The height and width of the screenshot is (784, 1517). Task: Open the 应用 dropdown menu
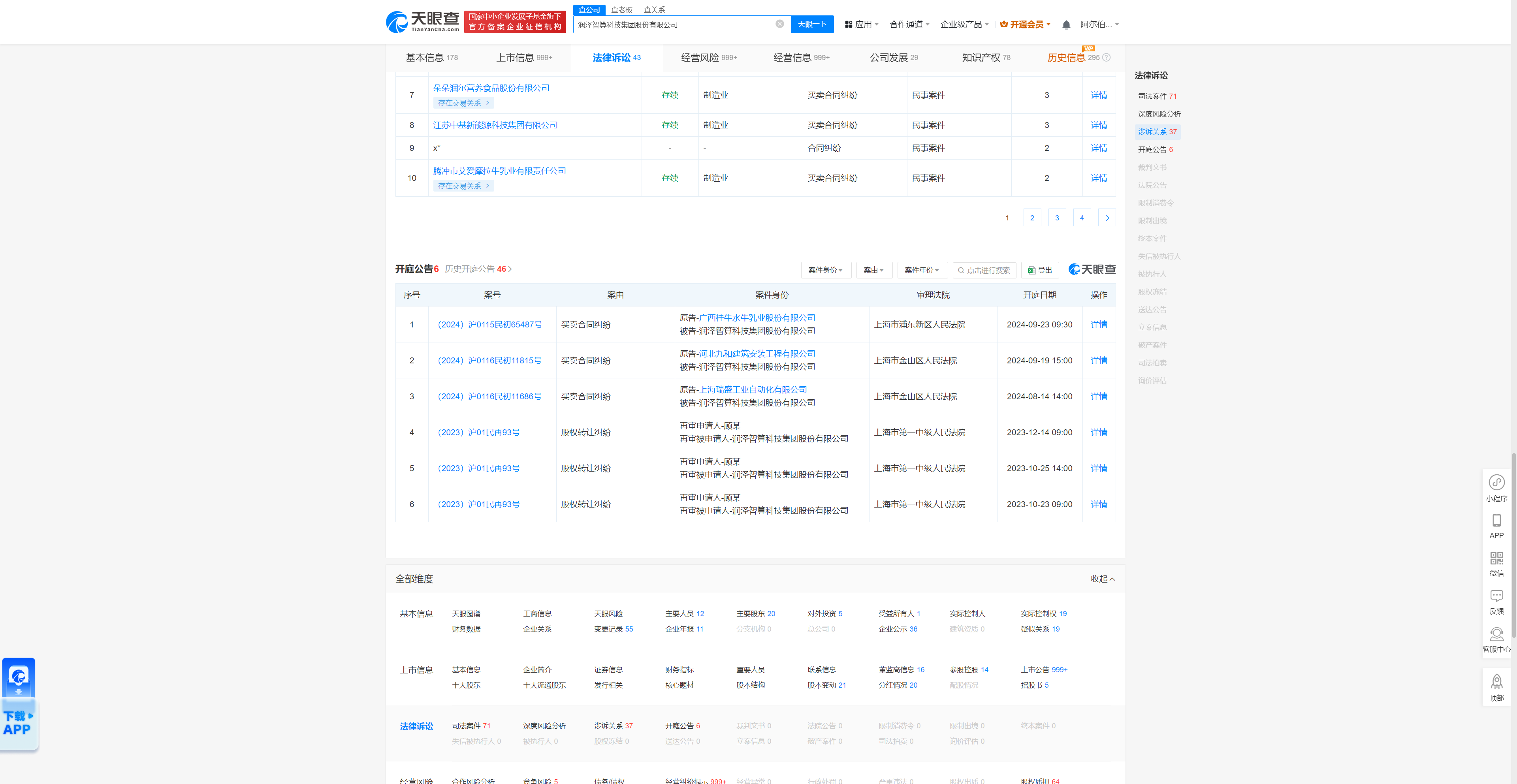[x=862, y=24]
